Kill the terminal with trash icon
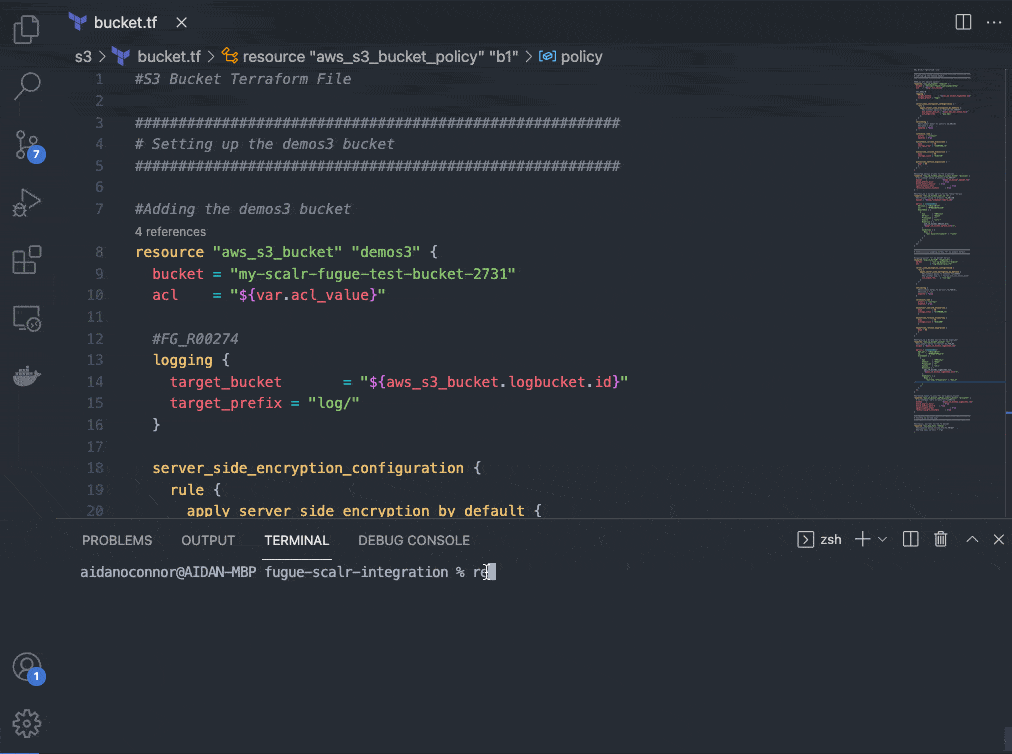Screen dimensions: 1012x754 (940, 539)
